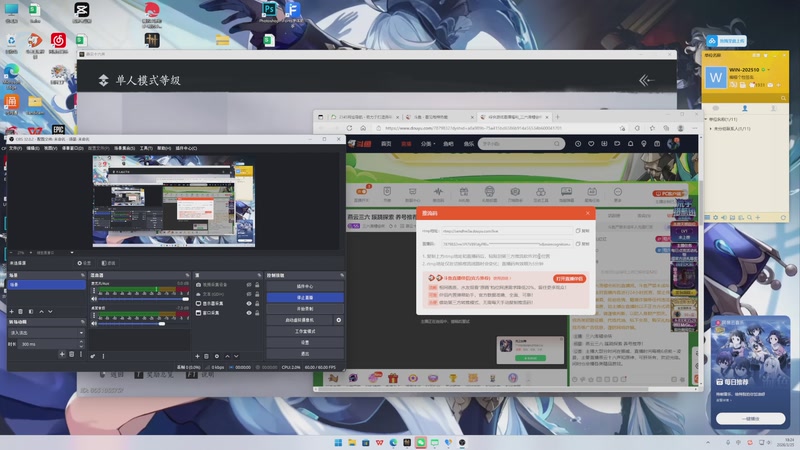Viewport: 800px width, 450px height.
Task: Add a new scene with the plus icon
Action: (12, 311)
